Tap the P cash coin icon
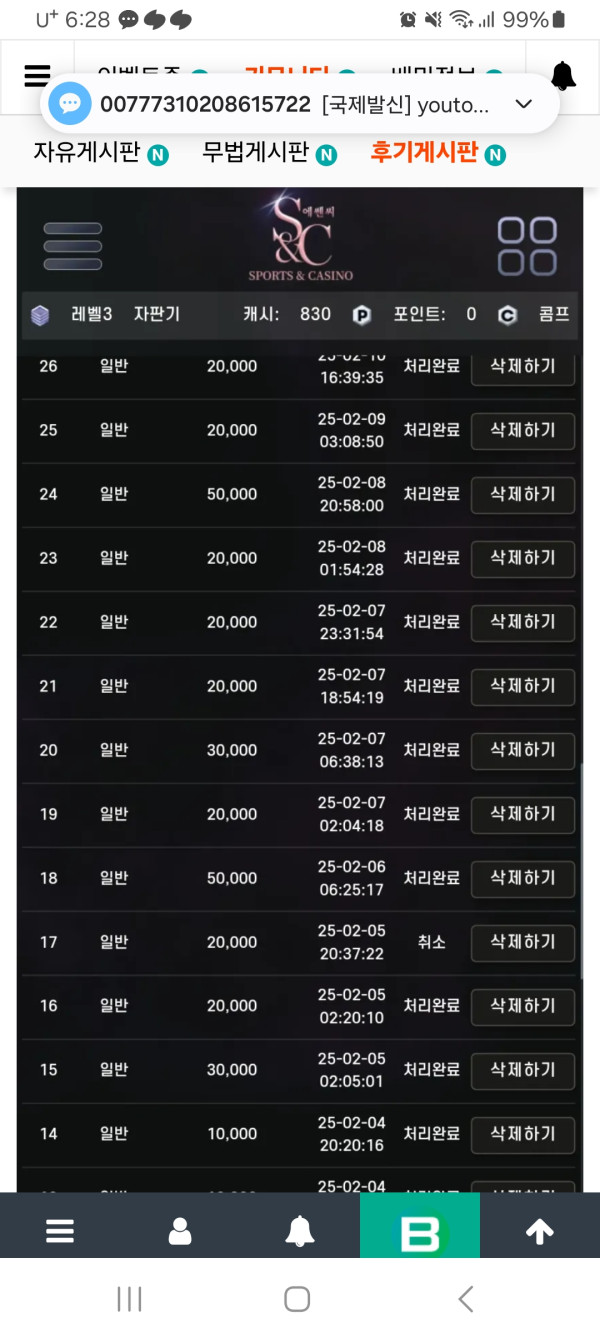Viewport: 600px width, 1338px height. tap(362, 315)
